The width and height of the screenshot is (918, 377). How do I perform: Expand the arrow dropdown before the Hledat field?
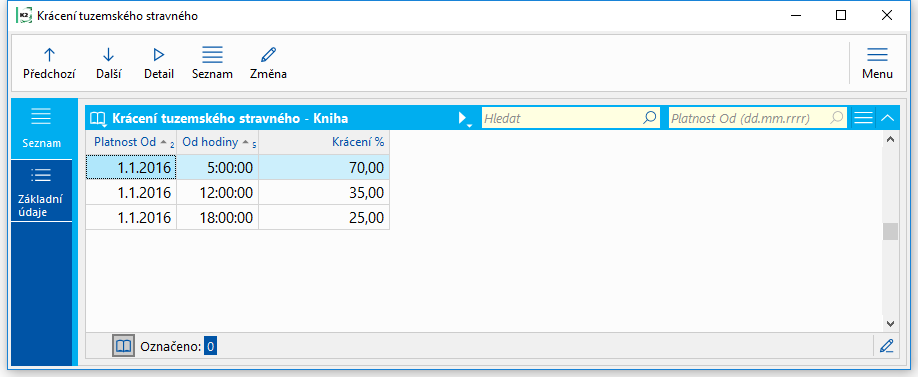click(464, 119)
